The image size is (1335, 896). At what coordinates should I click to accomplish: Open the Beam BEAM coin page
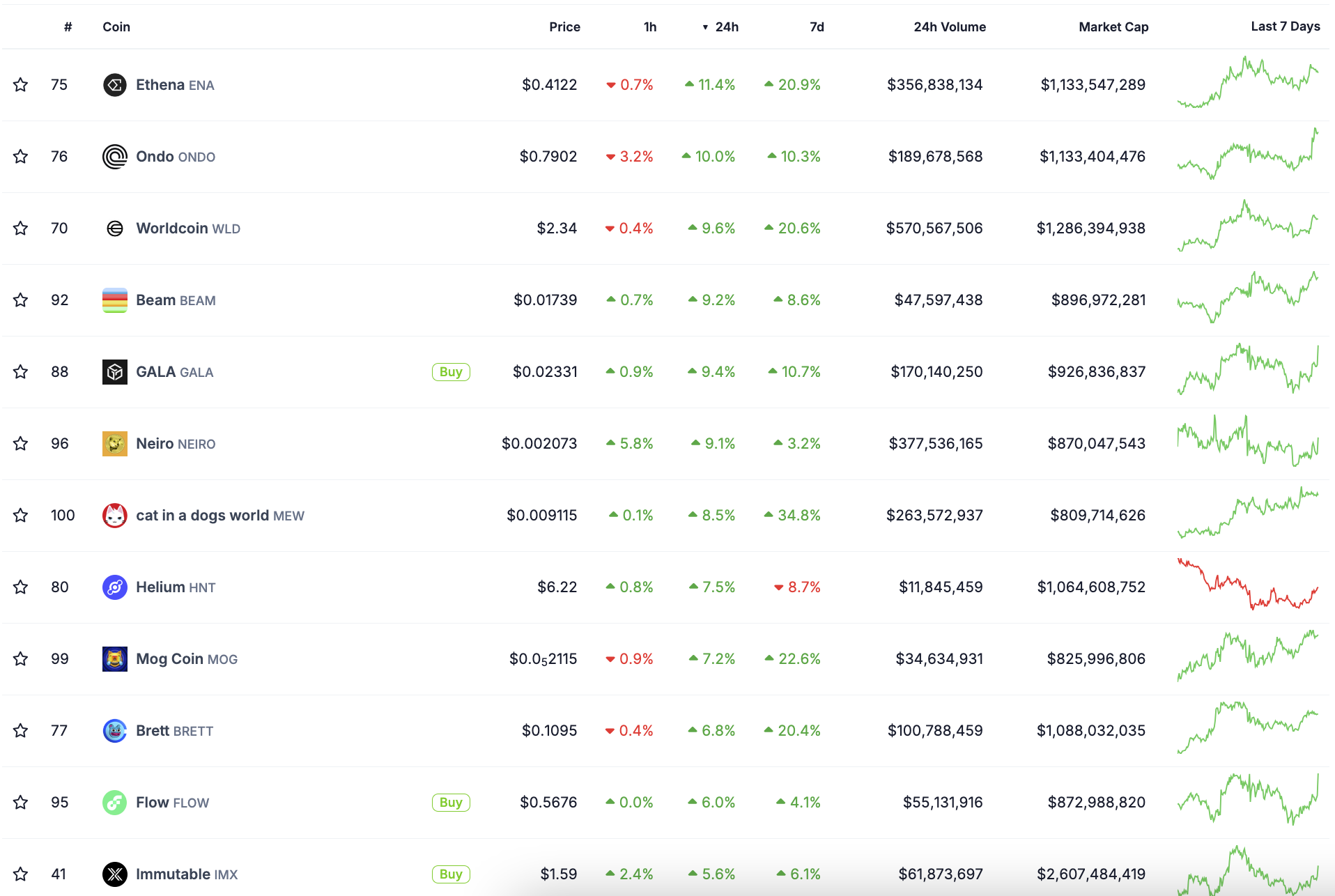coord(176,300)
